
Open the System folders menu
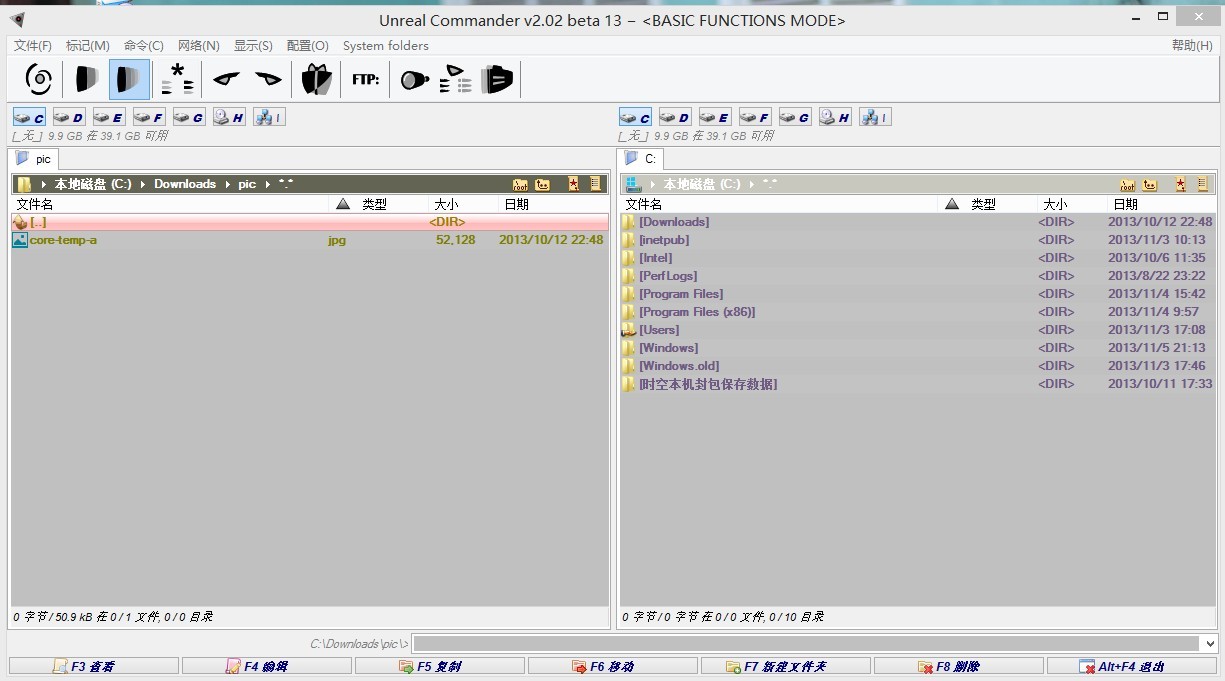[386, 46]
